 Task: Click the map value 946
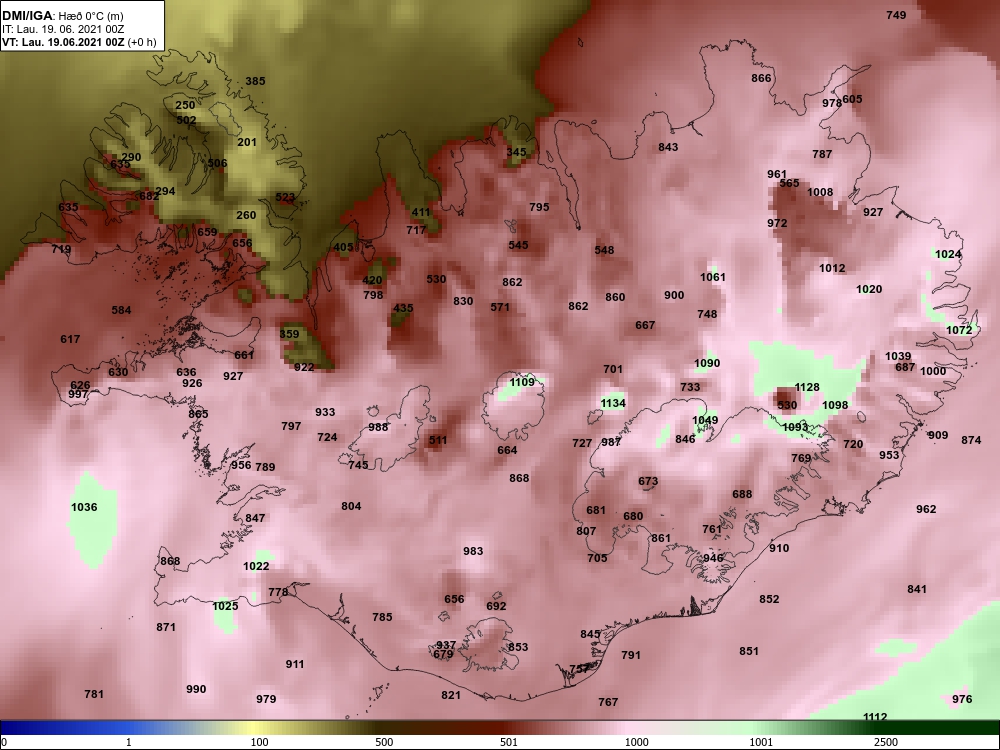click(x=713, y=558)
